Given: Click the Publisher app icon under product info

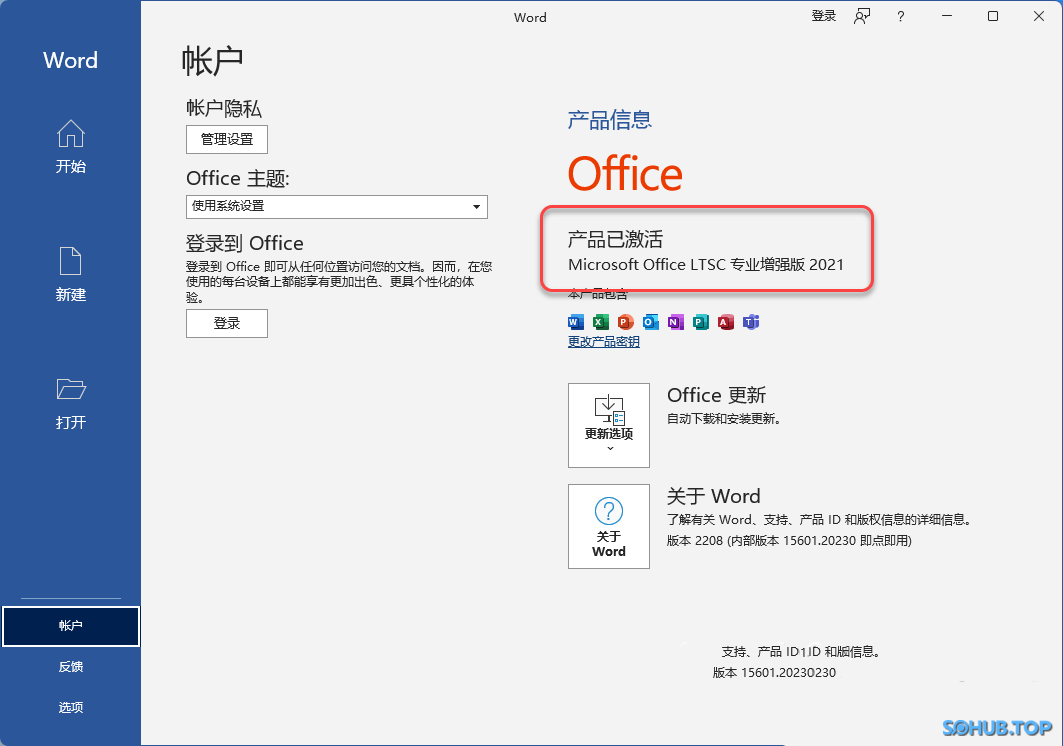Looking at the screenshot, I should click(x=701, y=322).
